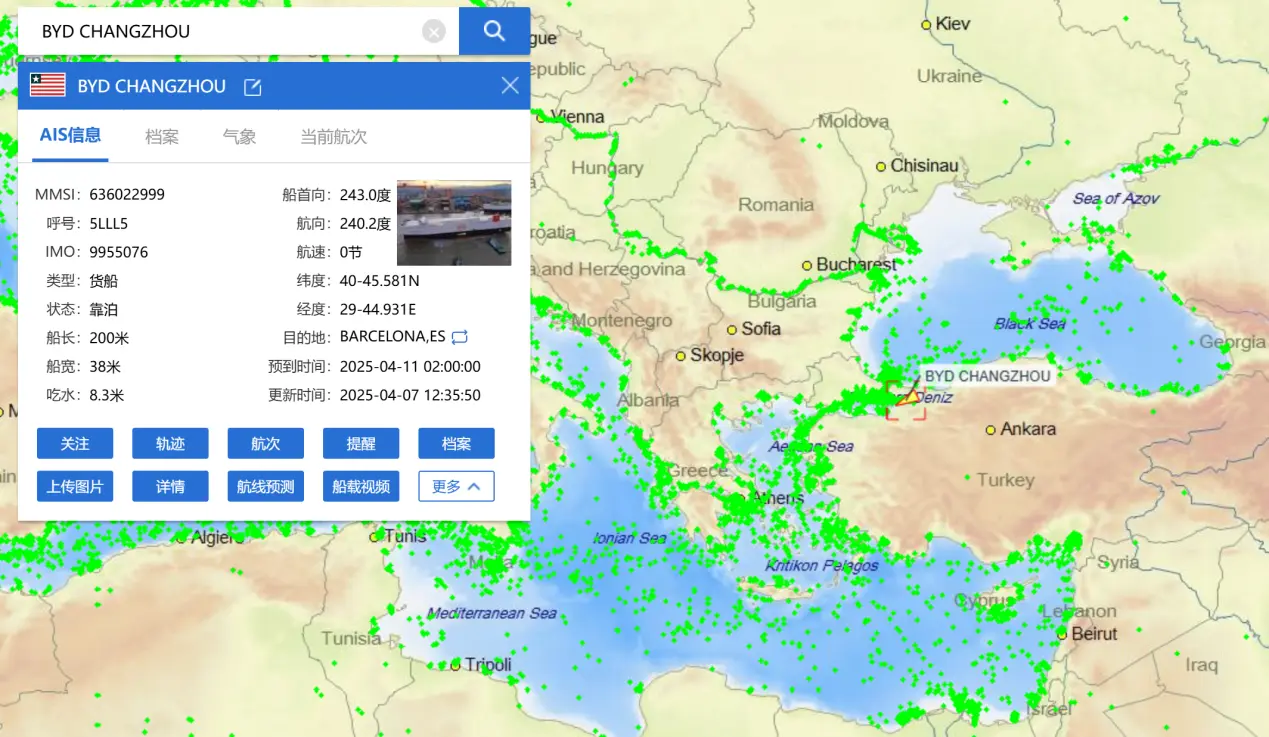Click the ETA 2025-04-11 02:00:00

(x=410, y=366)
